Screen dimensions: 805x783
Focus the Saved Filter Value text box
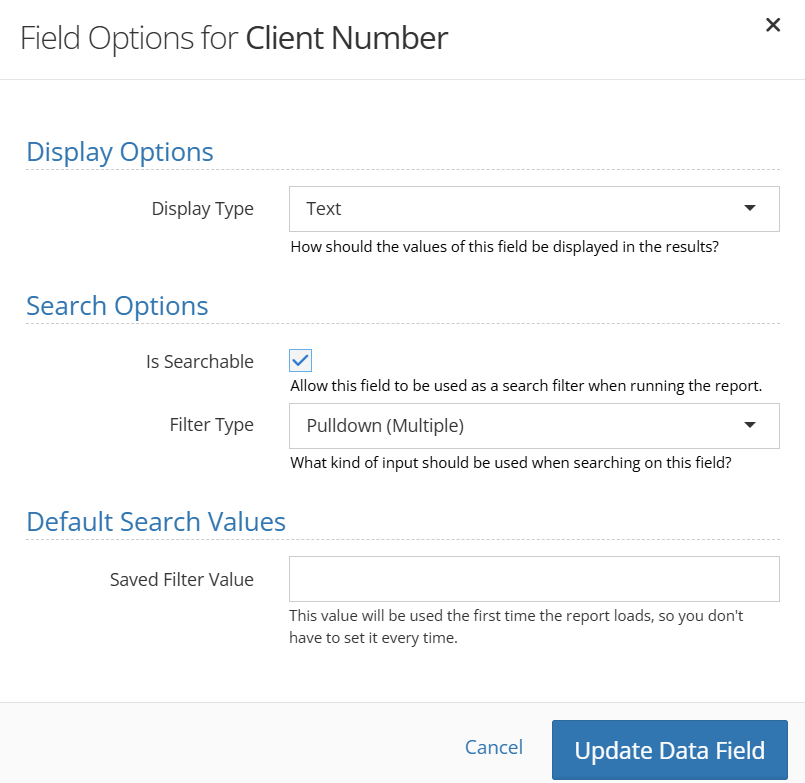[x=534, y=579]
